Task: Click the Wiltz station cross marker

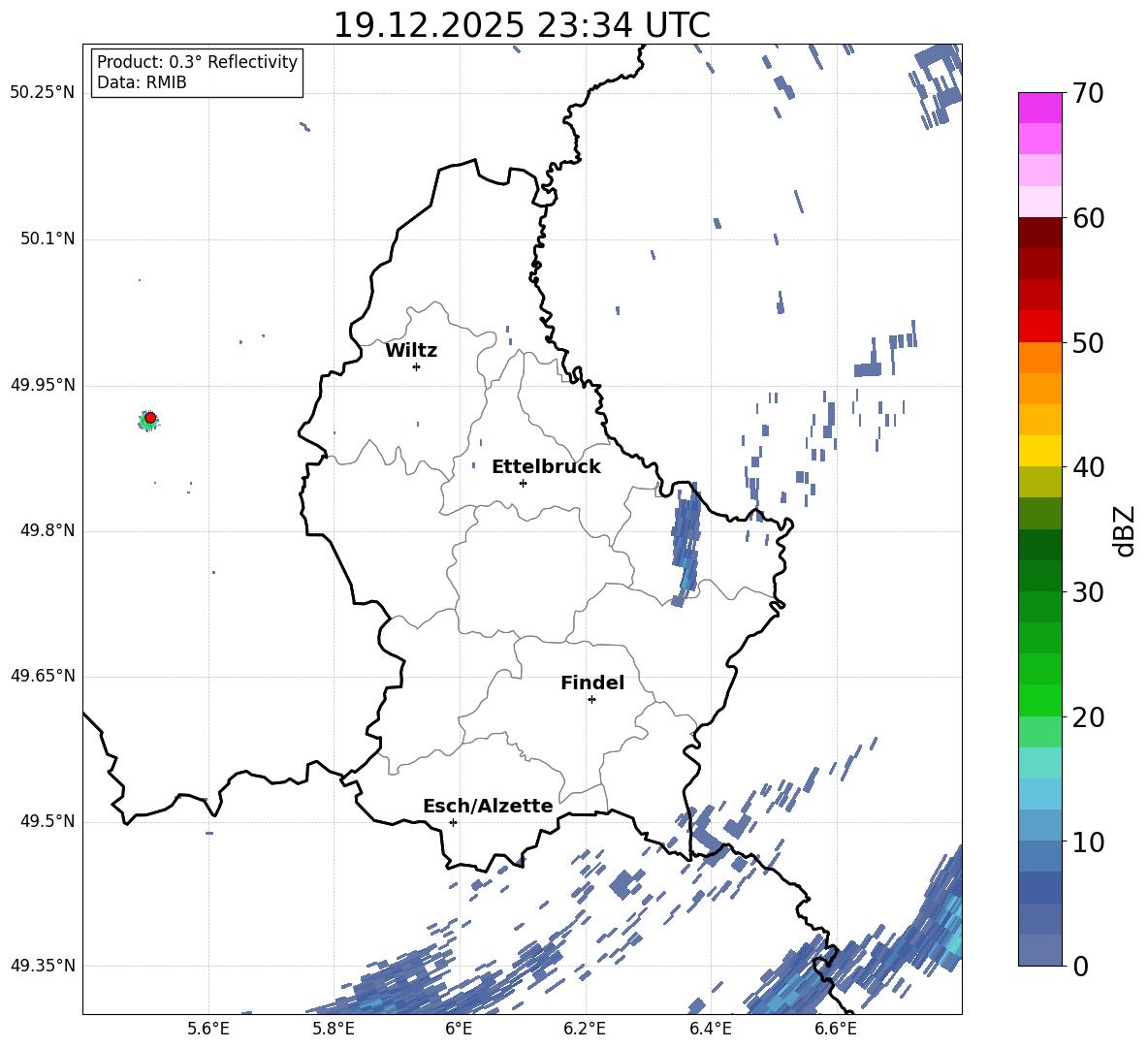Action: click(x=417, y=366)
